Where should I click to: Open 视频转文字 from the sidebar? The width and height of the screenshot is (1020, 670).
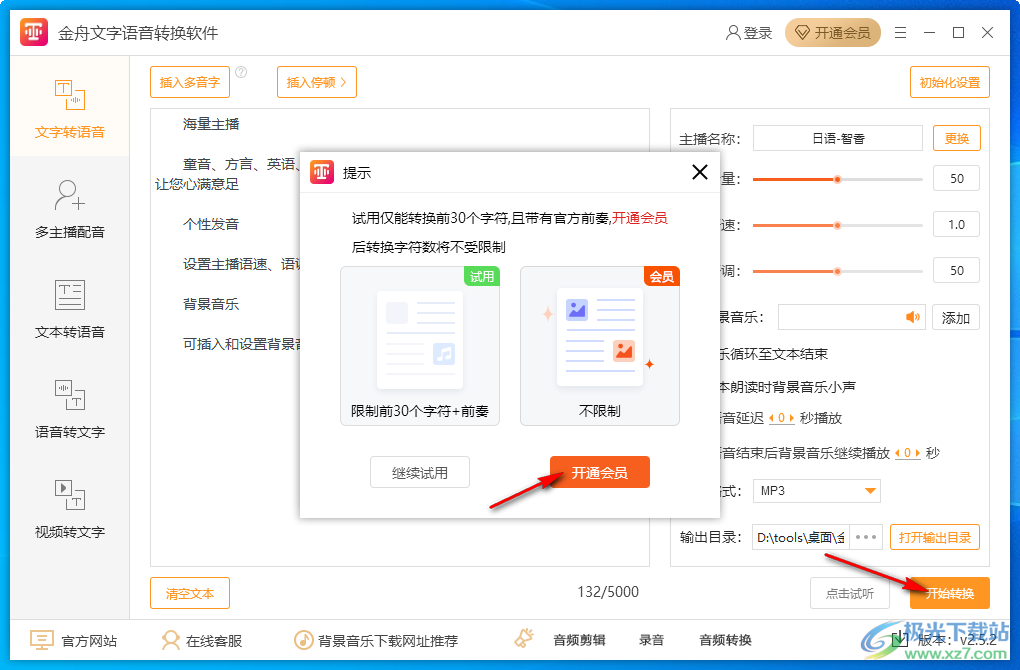(x=70, y=512)
